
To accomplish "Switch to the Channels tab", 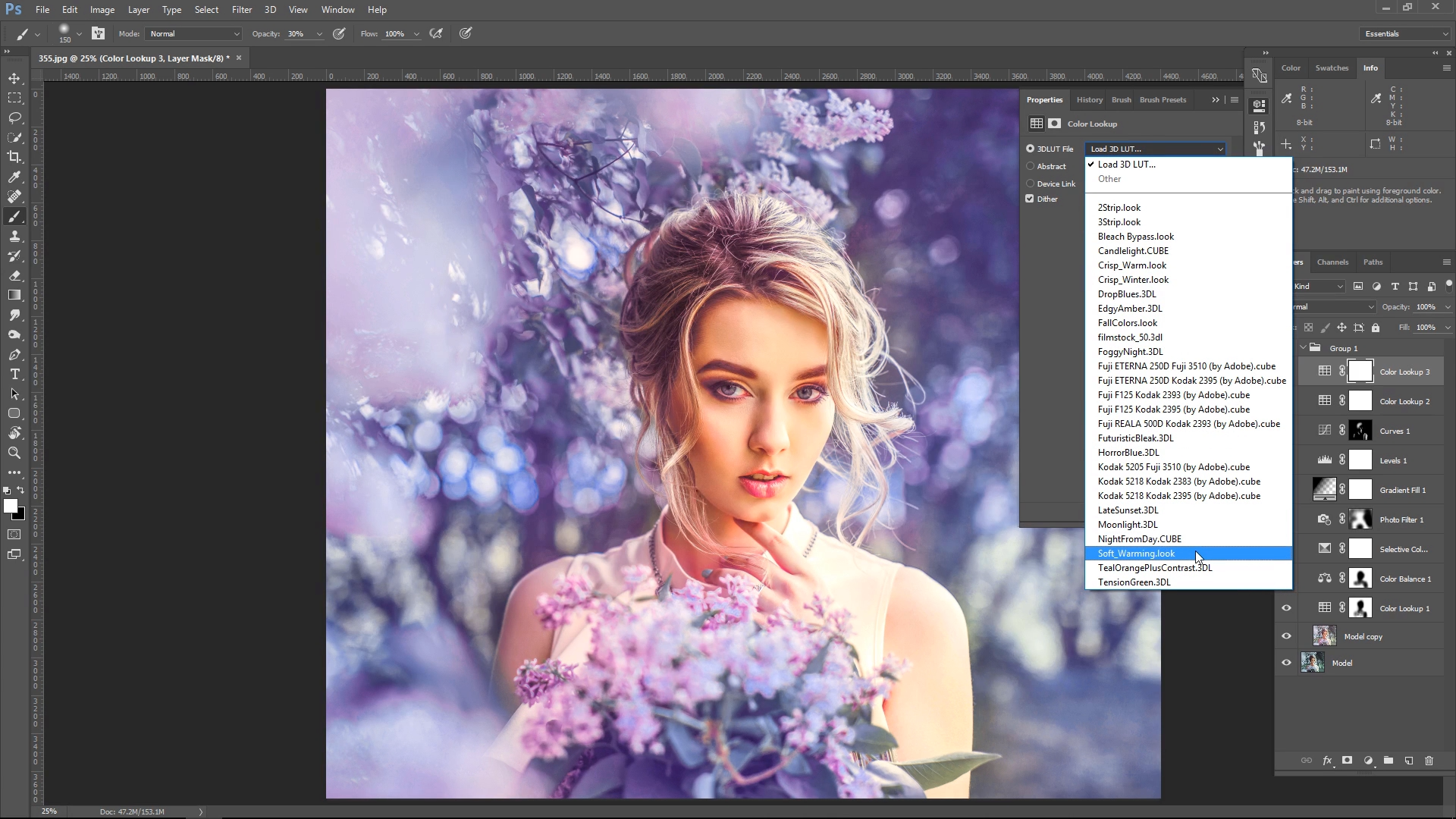I will coord(1332,262).
